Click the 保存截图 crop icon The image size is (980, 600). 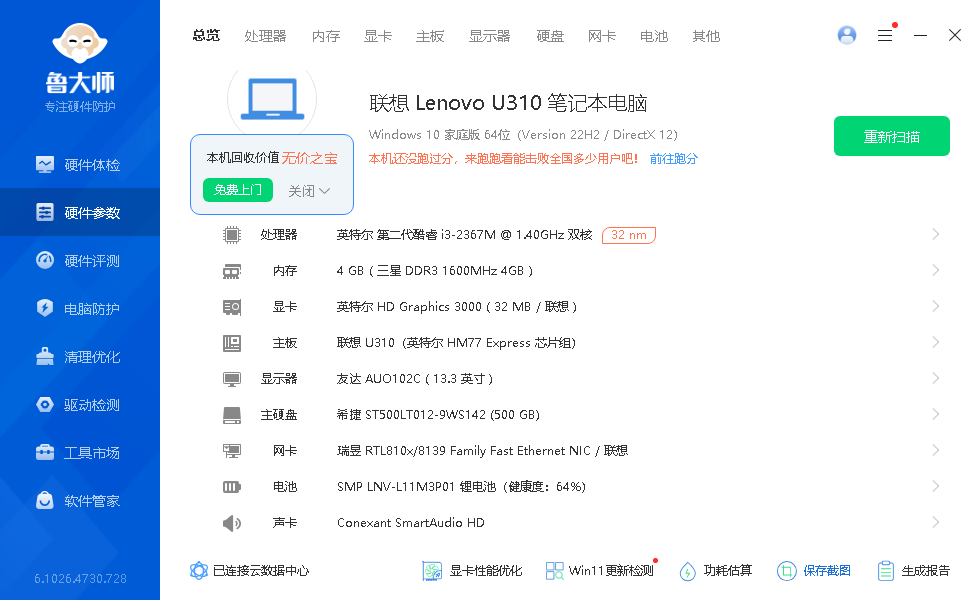pos(787,571)
